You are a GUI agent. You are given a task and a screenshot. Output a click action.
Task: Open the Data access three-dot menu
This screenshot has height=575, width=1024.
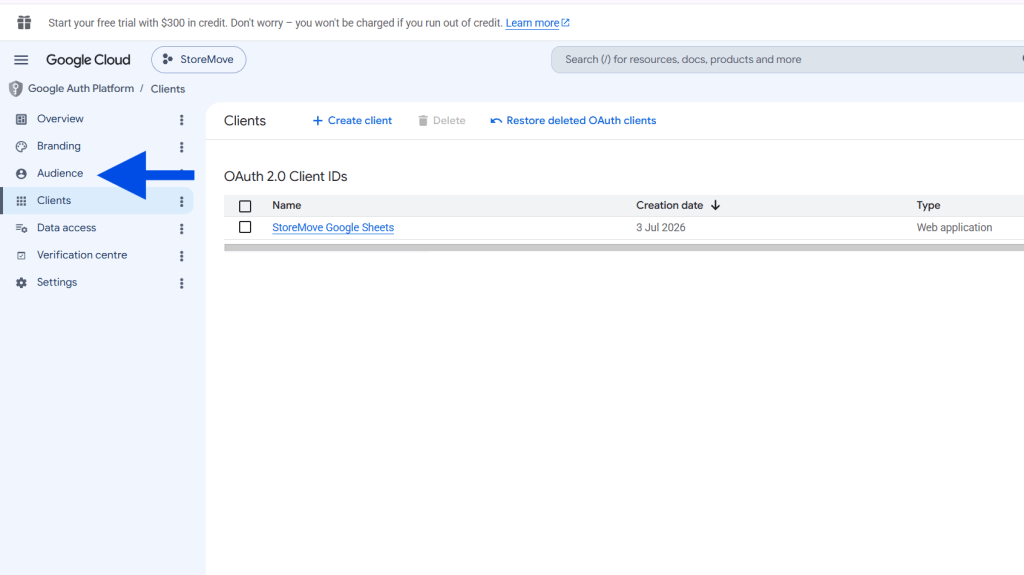182,229
